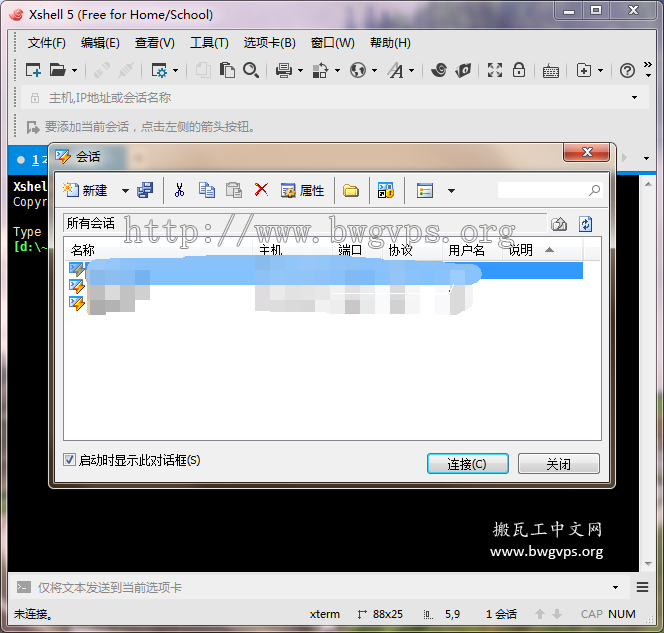Screen dimensions: 664x633
Task: Click the add new tab plus icon
Action: (x=584, y=70)
